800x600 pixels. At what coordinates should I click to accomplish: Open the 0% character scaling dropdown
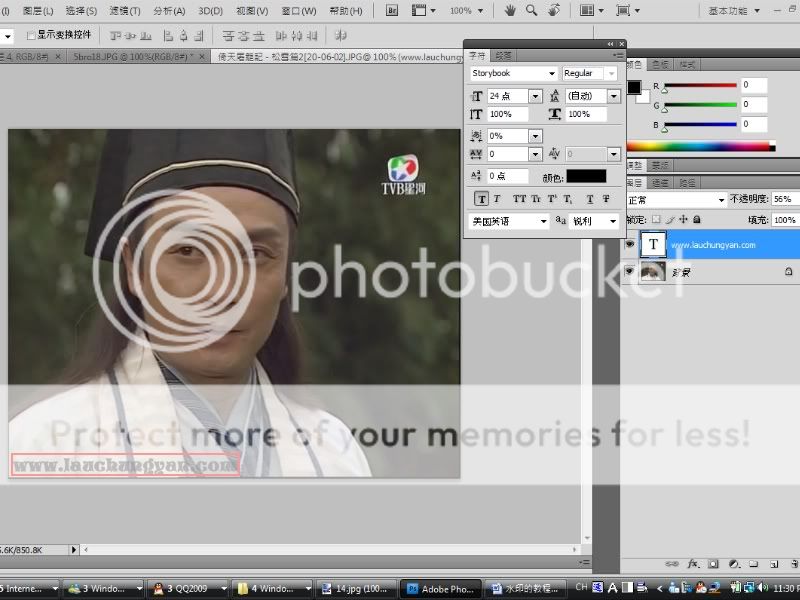click(x=535, y=136)
